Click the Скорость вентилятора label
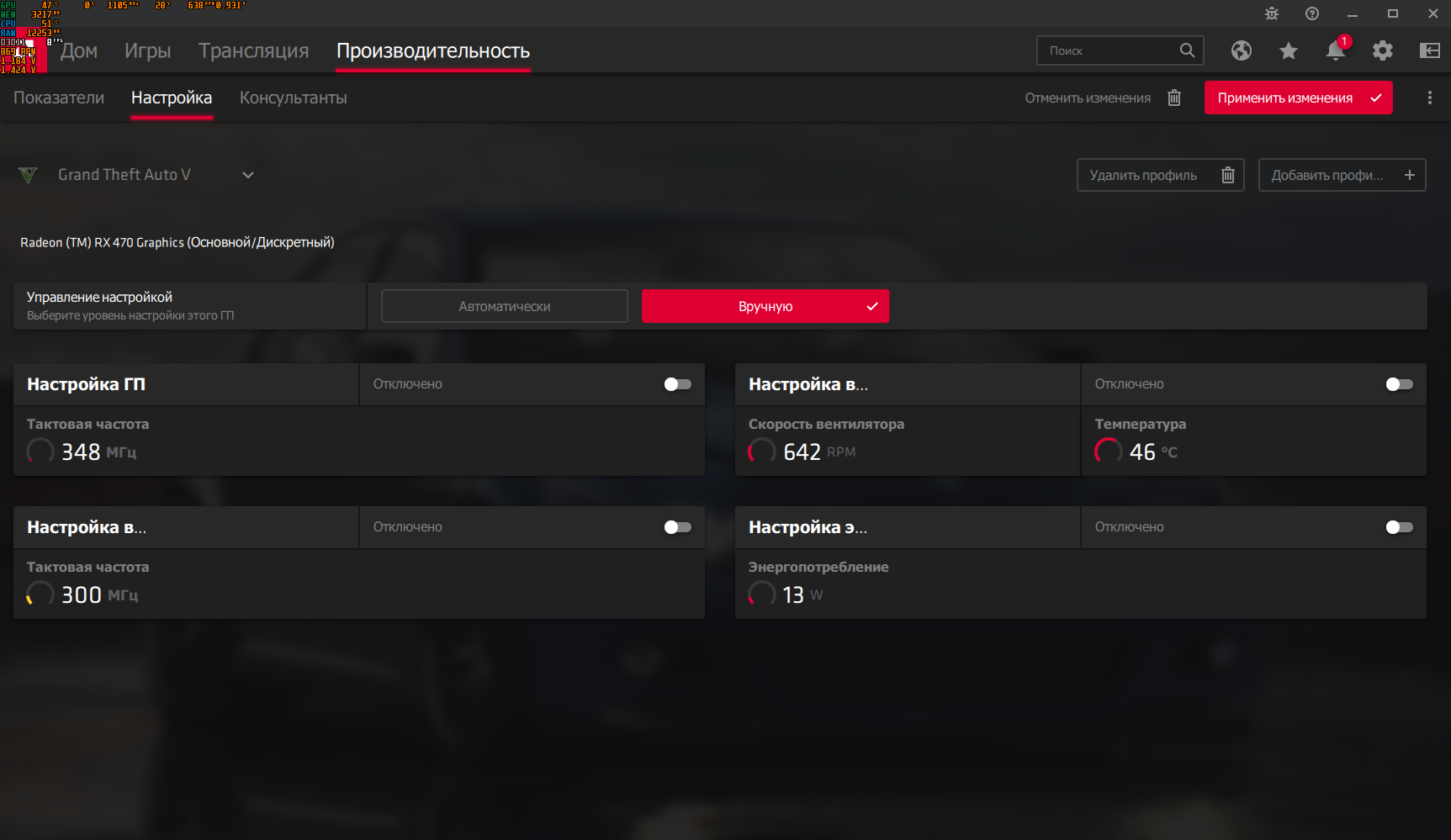 (x=827, y=424)
